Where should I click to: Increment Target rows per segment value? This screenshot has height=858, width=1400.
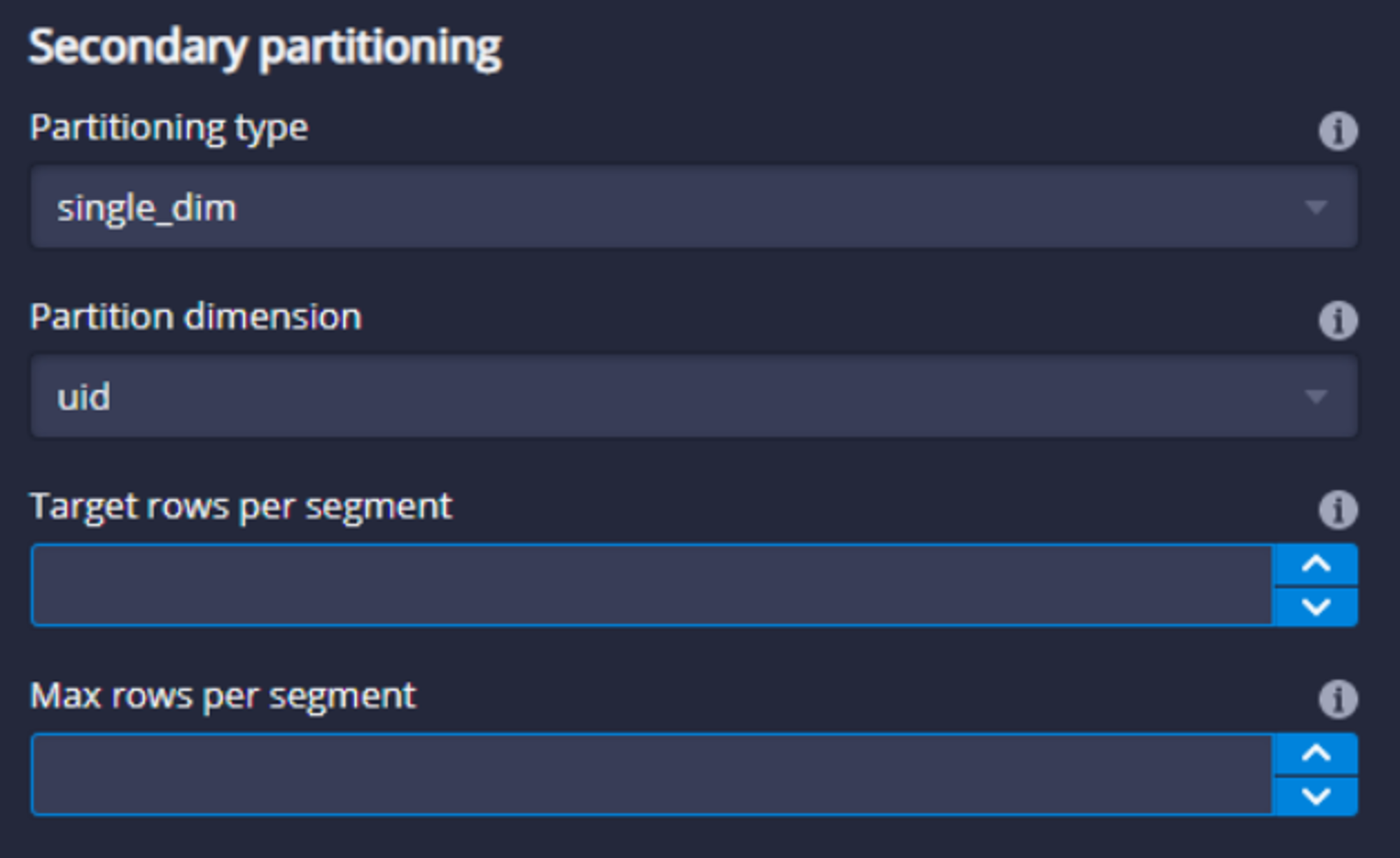1316,564
